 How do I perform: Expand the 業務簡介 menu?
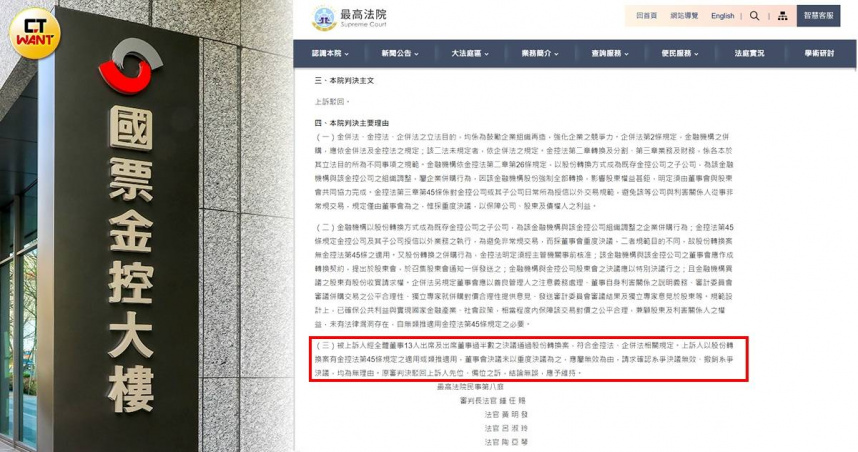point(540,54)
